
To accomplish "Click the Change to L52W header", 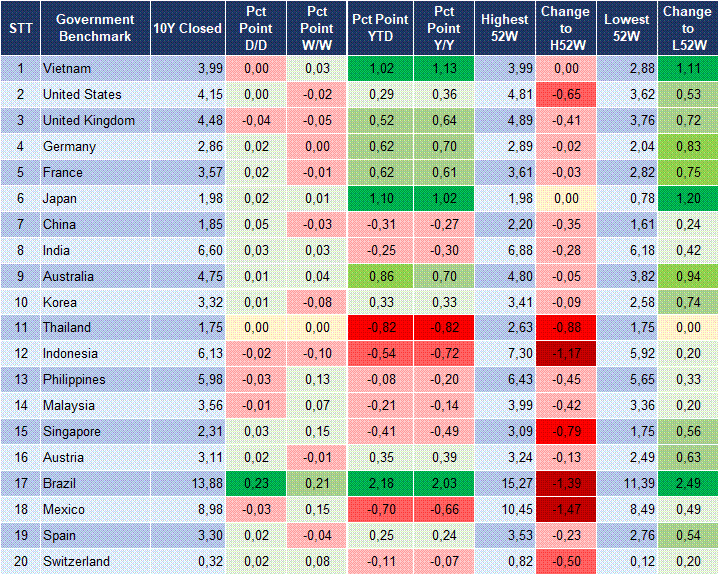I will [687, 28].
